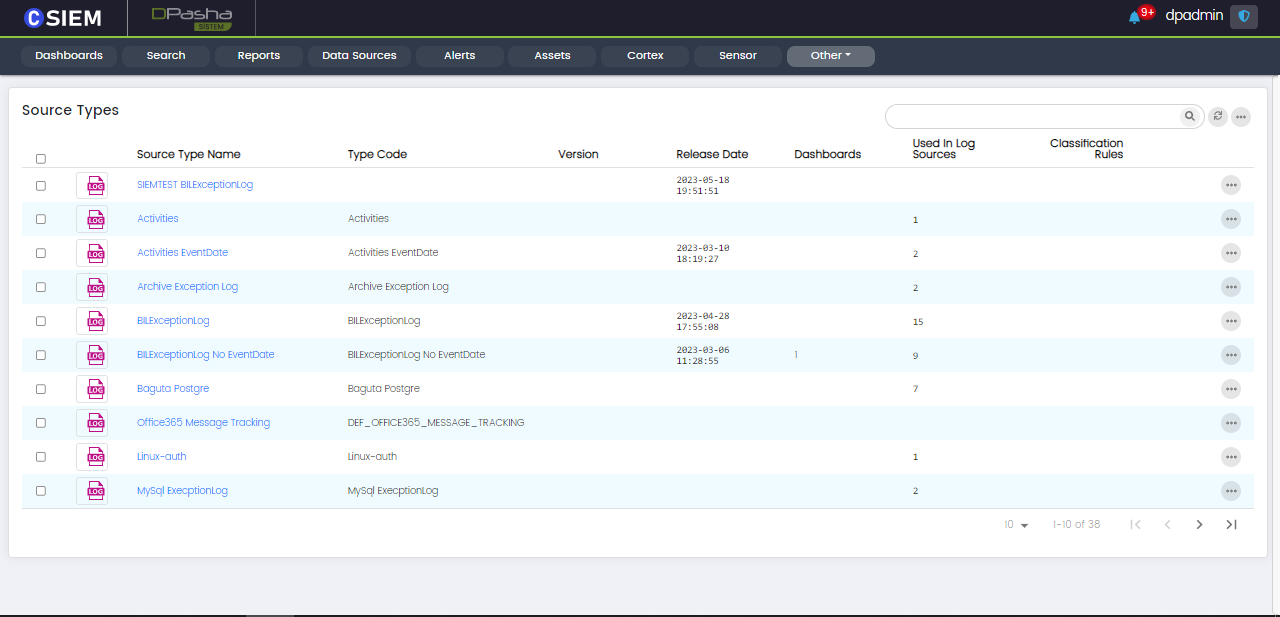Click the log file icon for Baguta Postgre
The width and height of the screenshot is (1280, 617).
(92, 389)
